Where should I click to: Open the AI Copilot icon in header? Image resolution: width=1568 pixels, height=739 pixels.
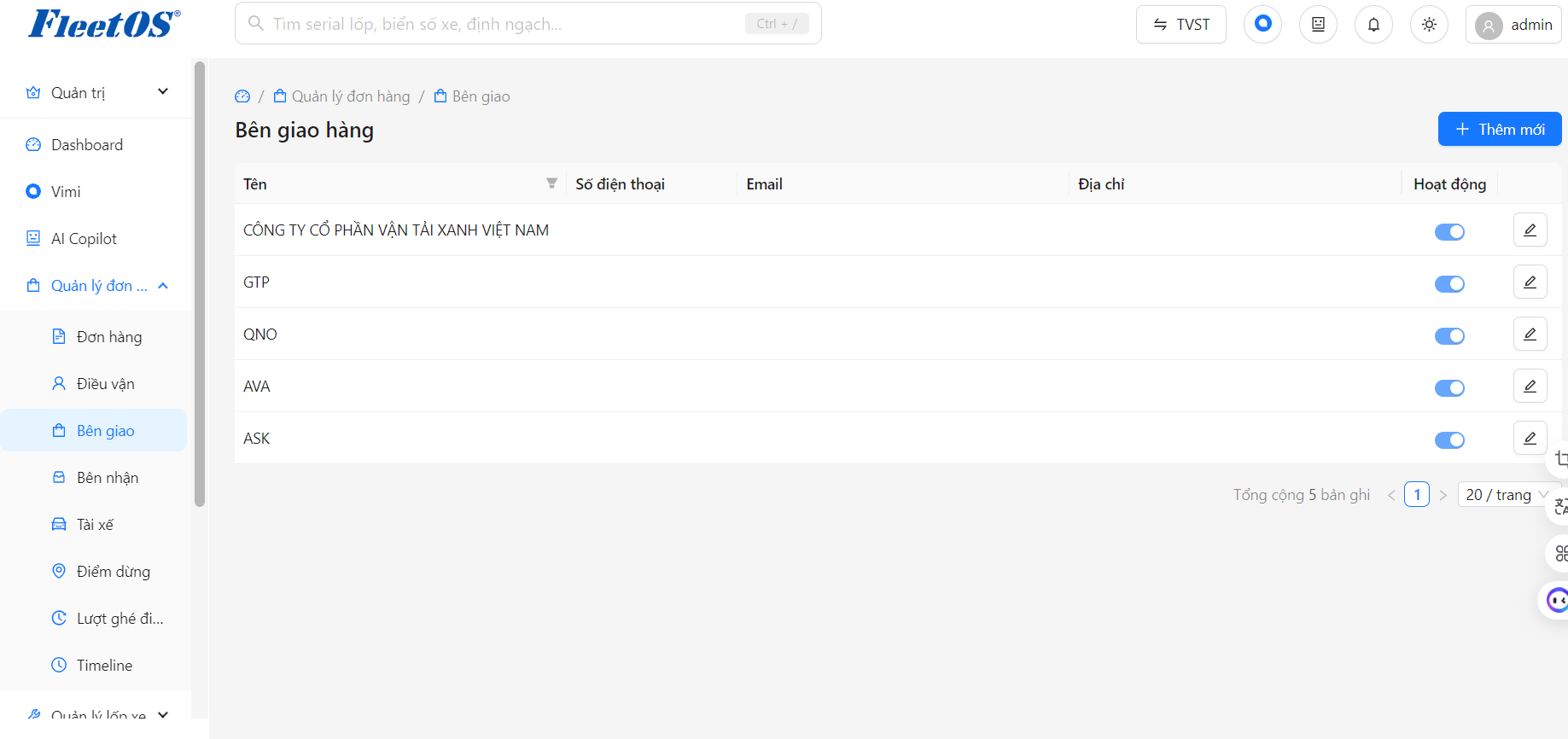tap(1318, 24)
